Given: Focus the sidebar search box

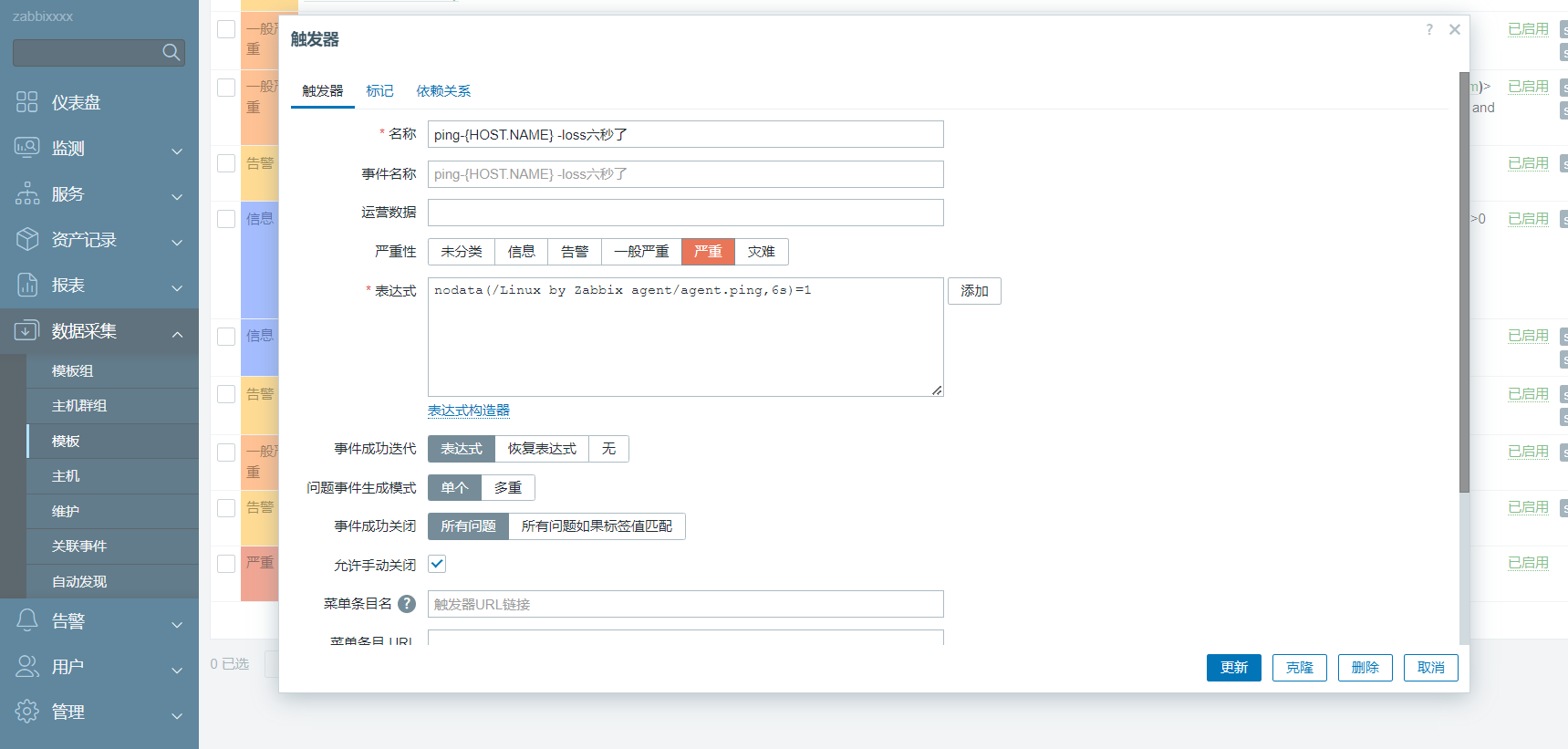Looking at the screenshot, I should [99, 53].
